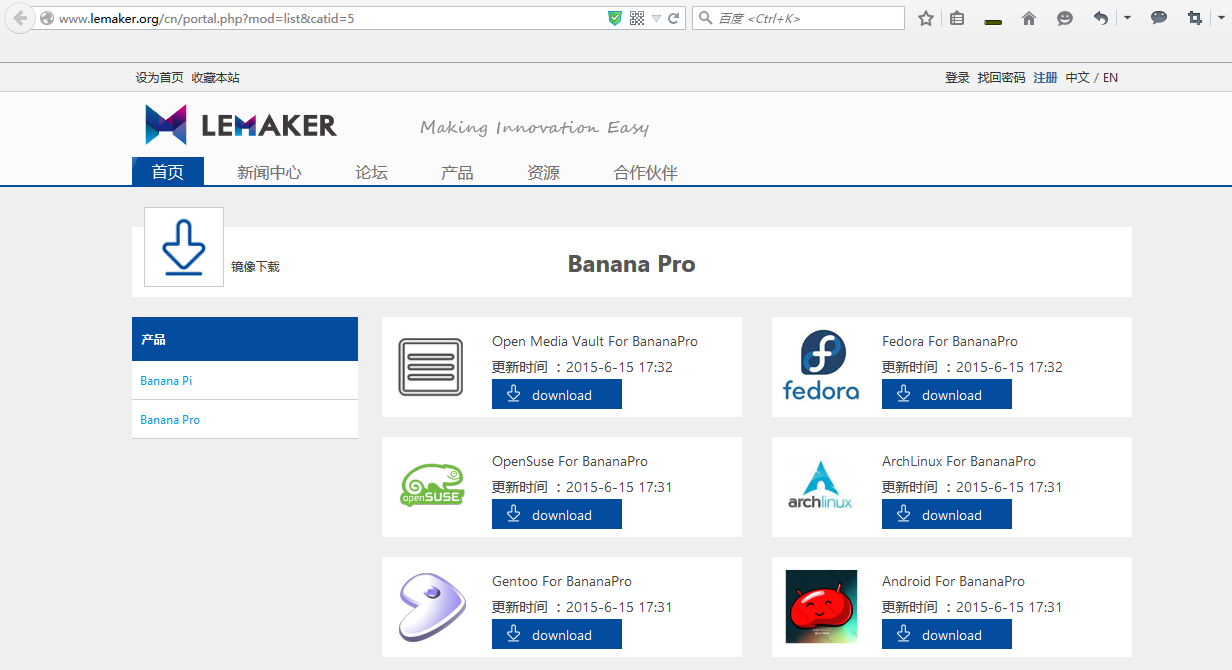Click 登录 login link
Image resolution: width=1232 pixels, height=670 pixels.
click(x=957, y=77)
